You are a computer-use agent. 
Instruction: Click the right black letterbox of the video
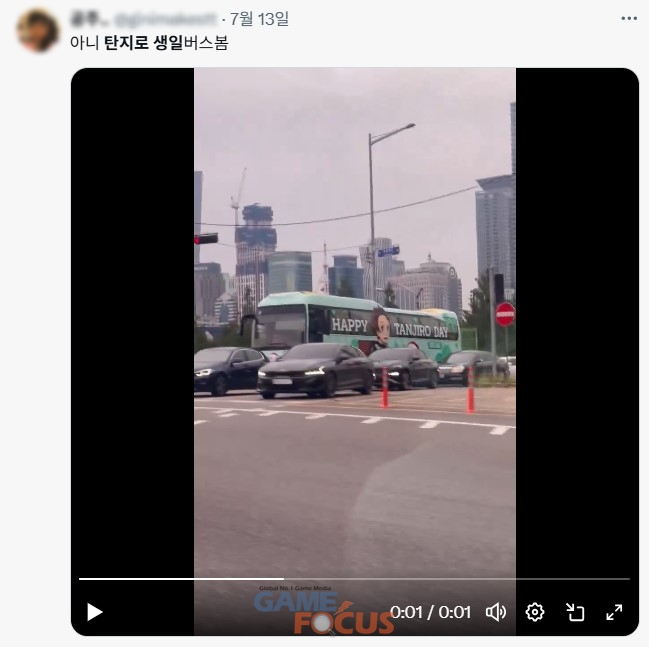click(x=577, y=323)
